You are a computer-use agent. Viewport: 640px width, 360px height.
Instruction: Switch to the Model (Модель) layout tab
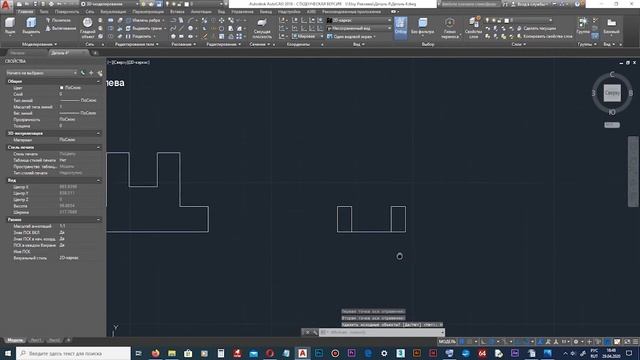tap(15, 340)
